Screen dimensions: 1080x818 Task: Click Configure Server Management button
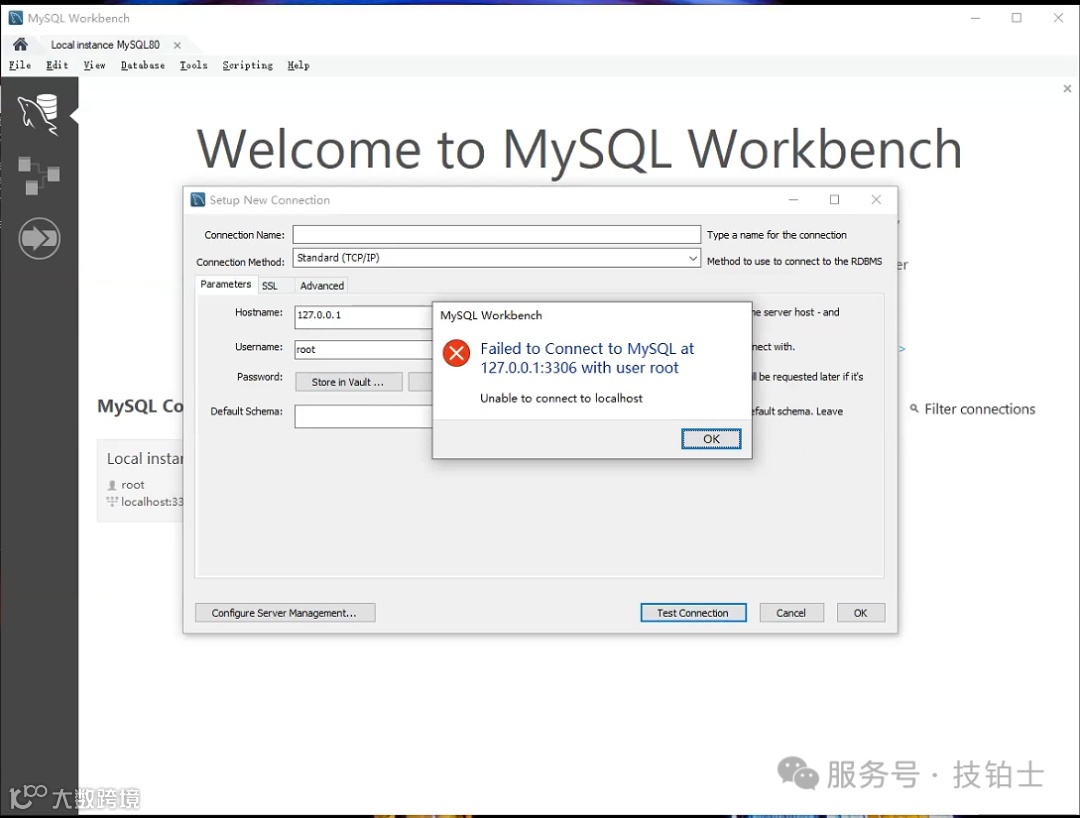point(285,613)
